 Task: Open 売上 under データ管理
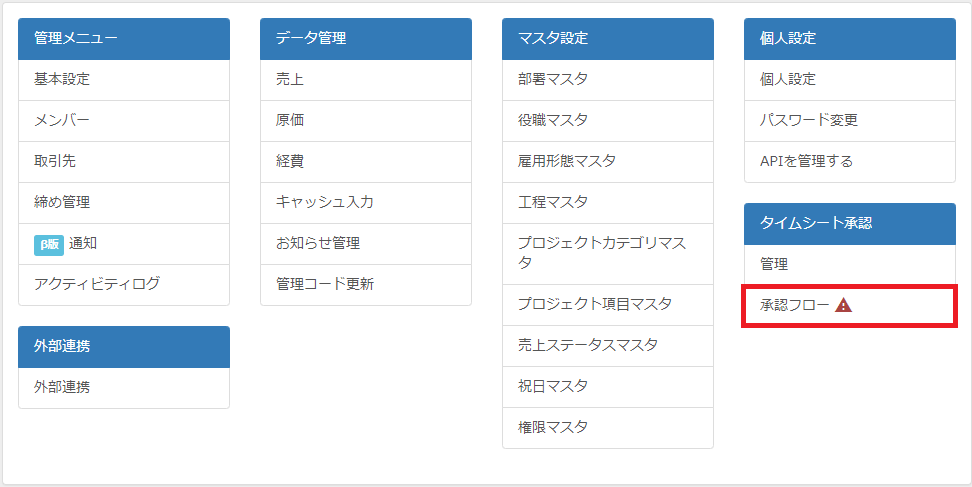[366, 79]
